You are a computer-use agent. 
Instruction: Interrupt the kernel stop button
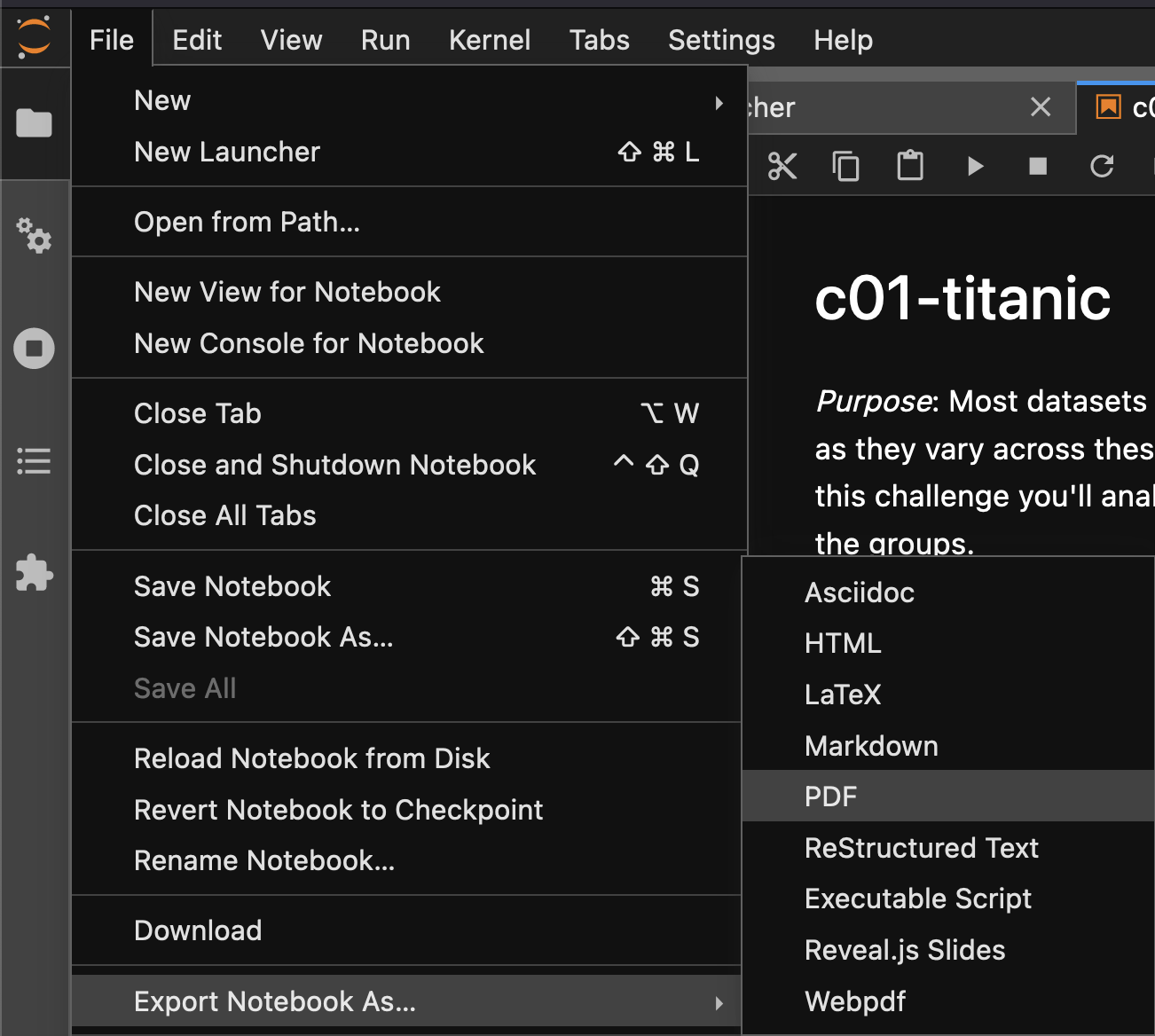pos(1038,166)
